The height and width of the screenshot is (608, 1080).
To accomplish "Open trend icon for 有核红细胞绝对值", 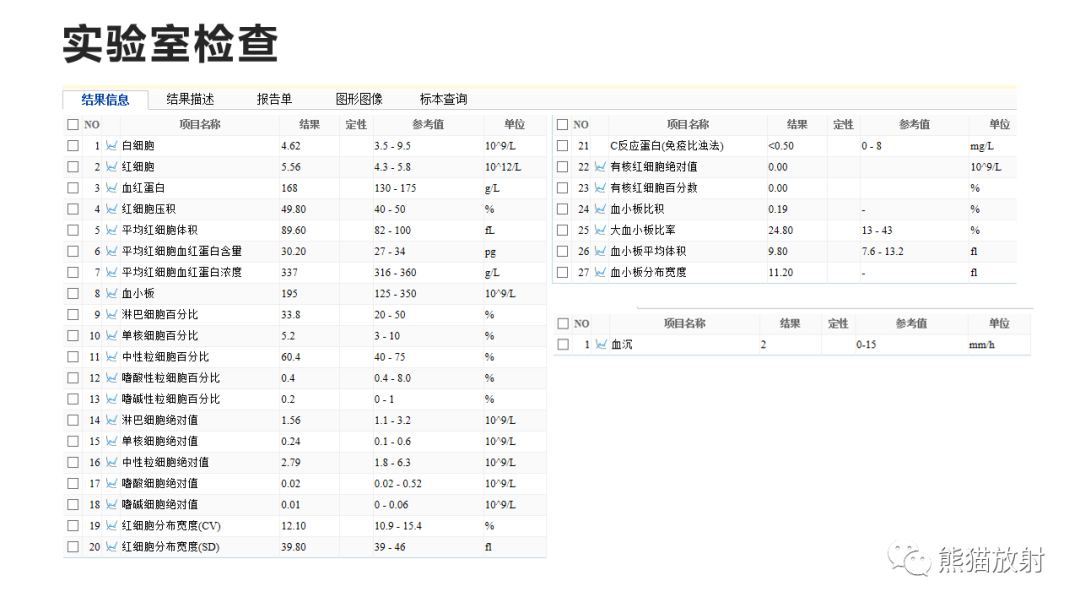I will pos(600,167).
